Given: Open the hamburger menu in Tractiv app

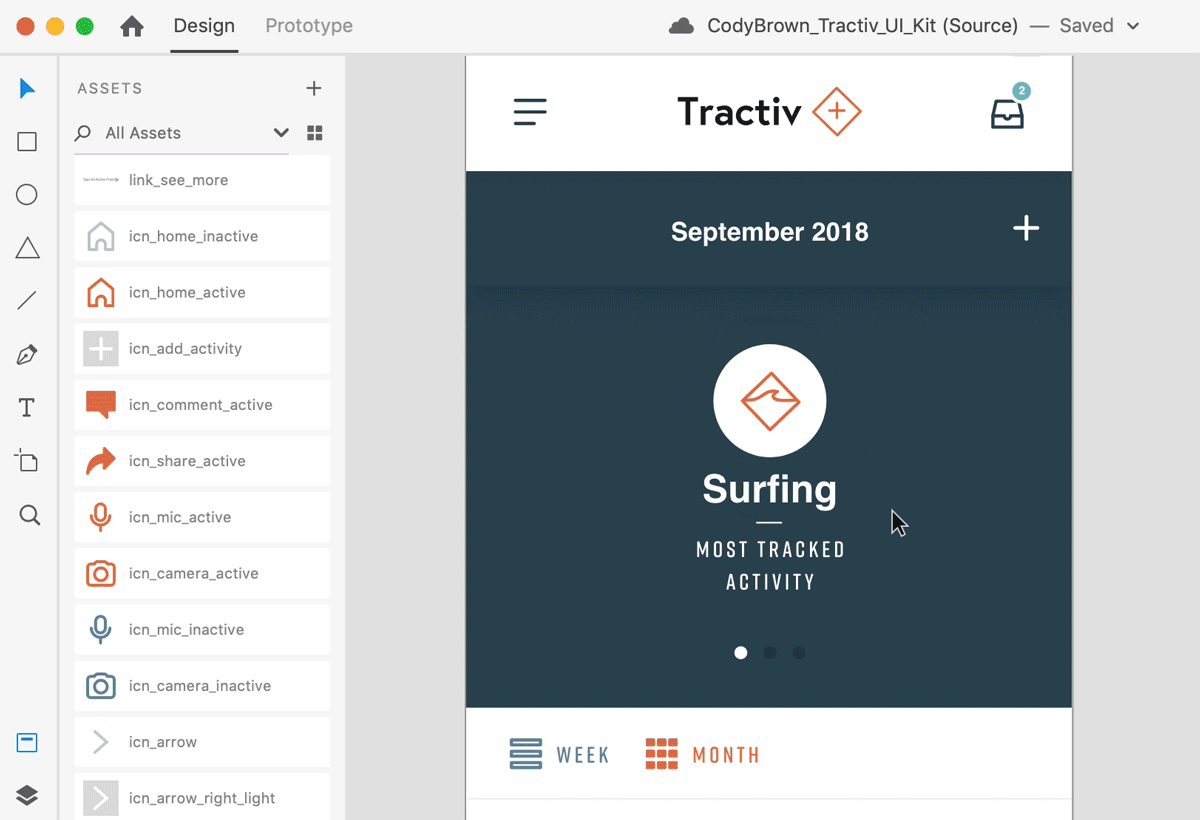Looking at the screenshot, I should [530, 111].
